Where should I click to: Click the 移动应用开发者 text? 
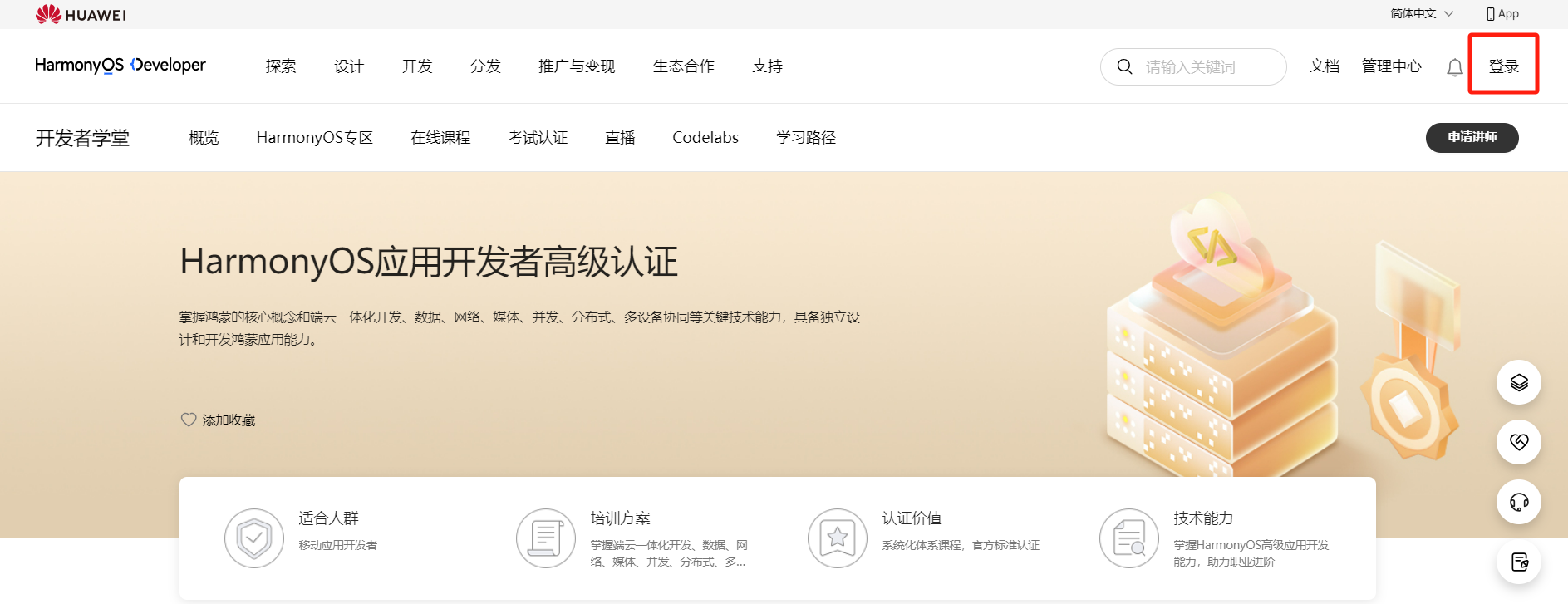[x=337, y=545]
